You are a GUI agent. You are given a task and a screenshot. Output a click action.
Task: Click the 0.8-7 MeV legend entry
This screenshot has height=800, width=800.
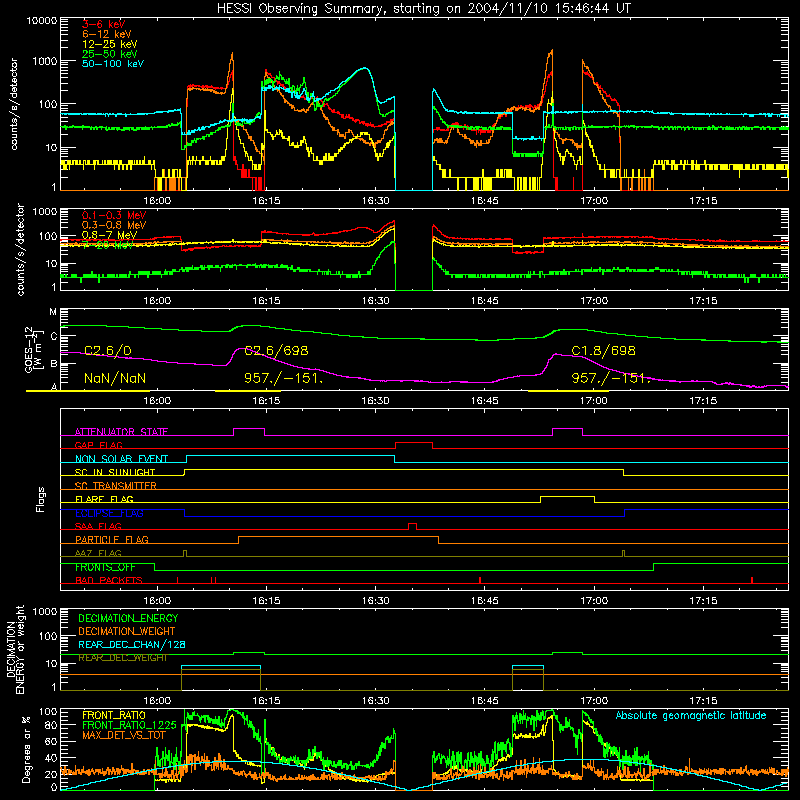pyautogui.click(x=109, y=235)
